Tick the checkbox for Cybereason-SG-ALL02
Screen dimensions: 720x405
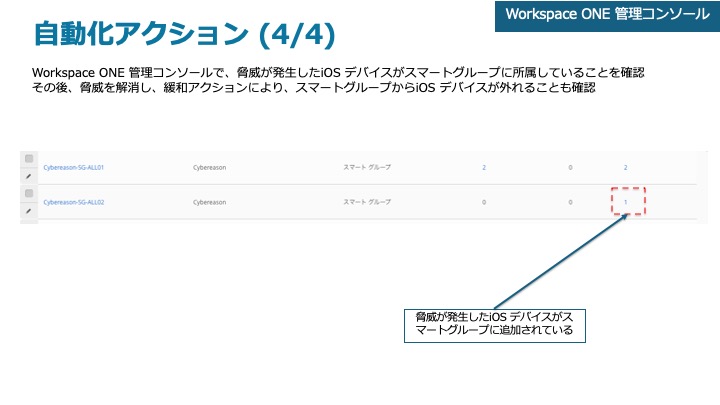29,193
